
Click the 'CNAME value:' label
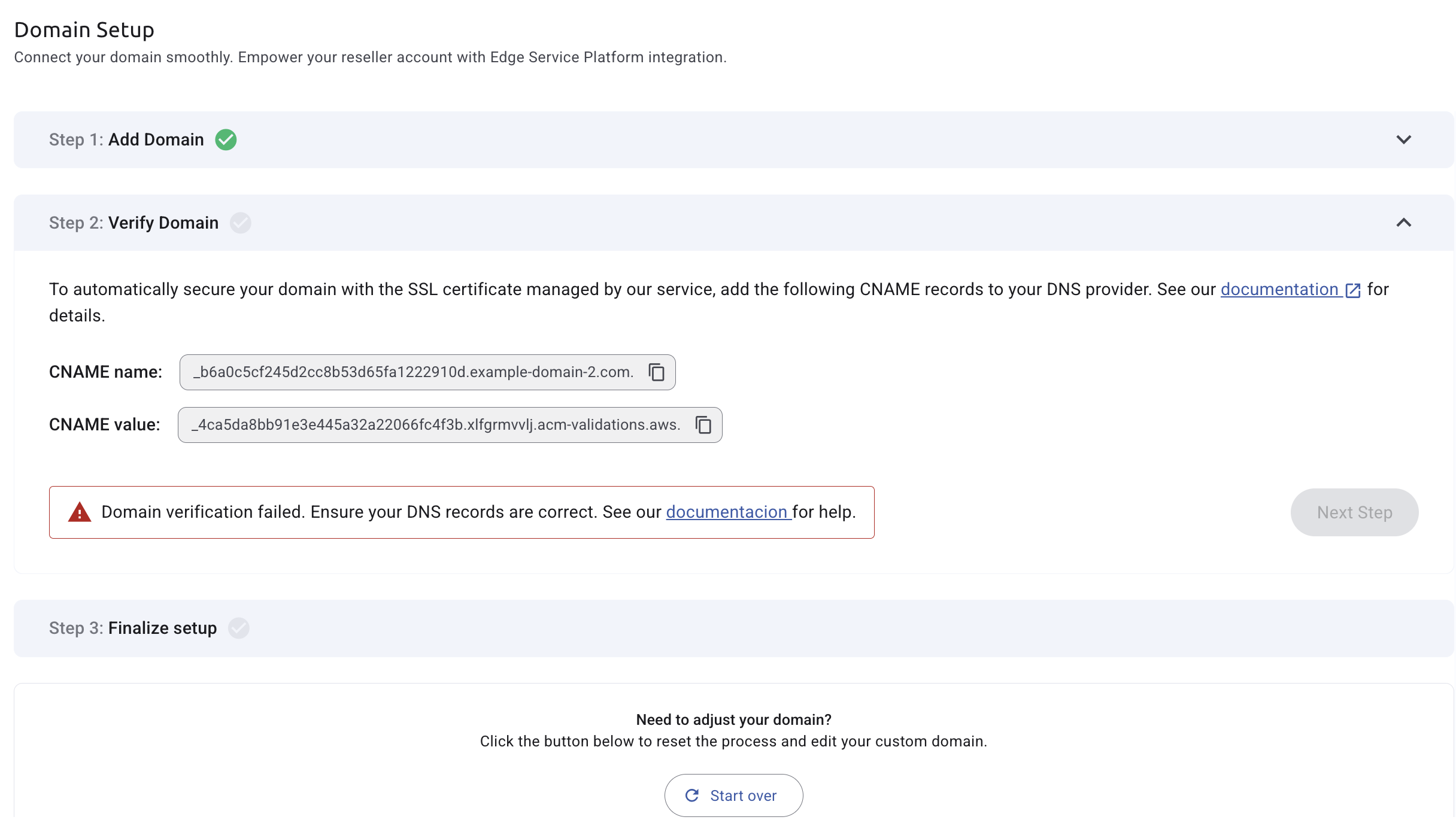coord(105,424)
